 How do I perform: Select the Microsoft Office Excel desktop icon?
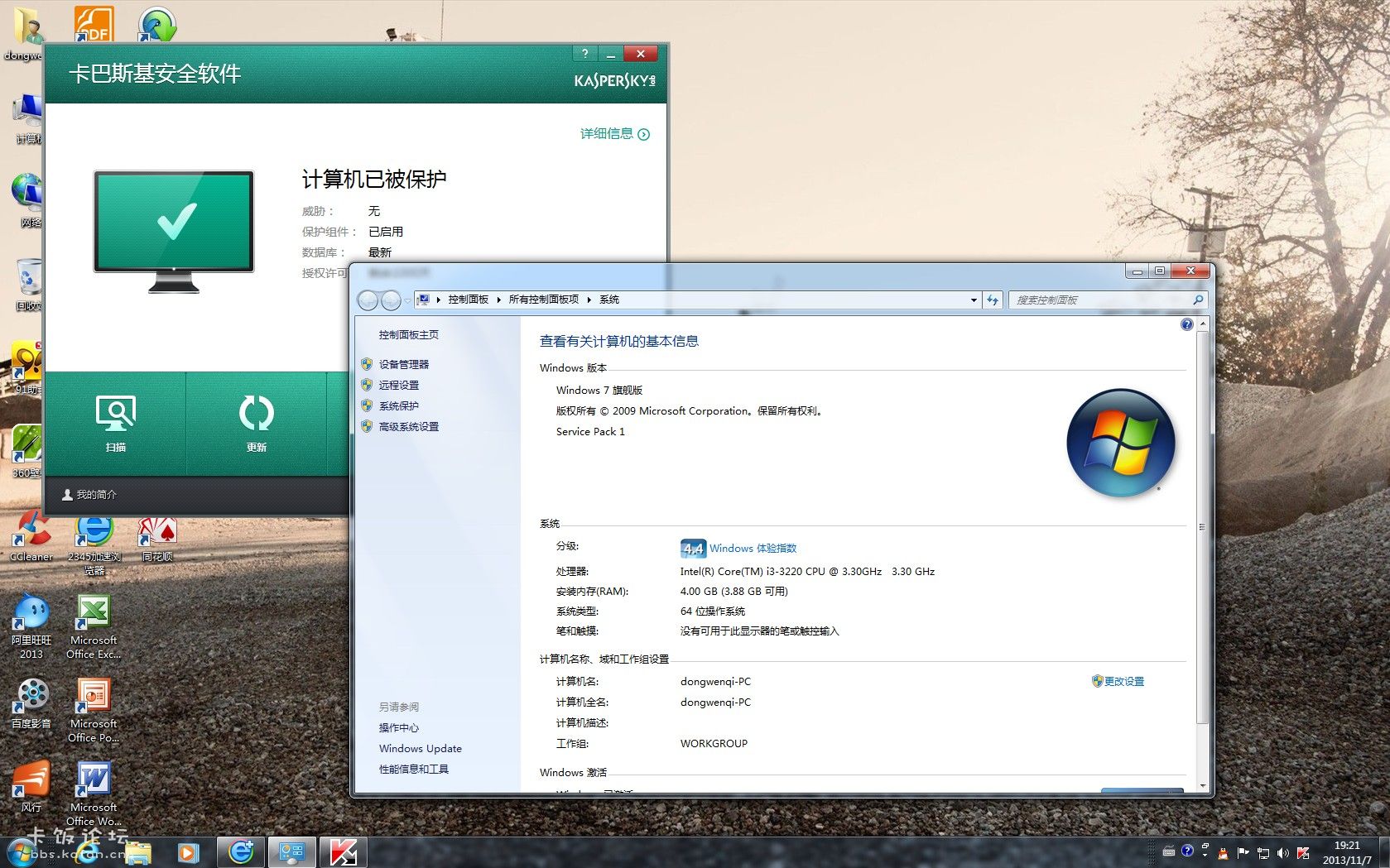(94, 627)
